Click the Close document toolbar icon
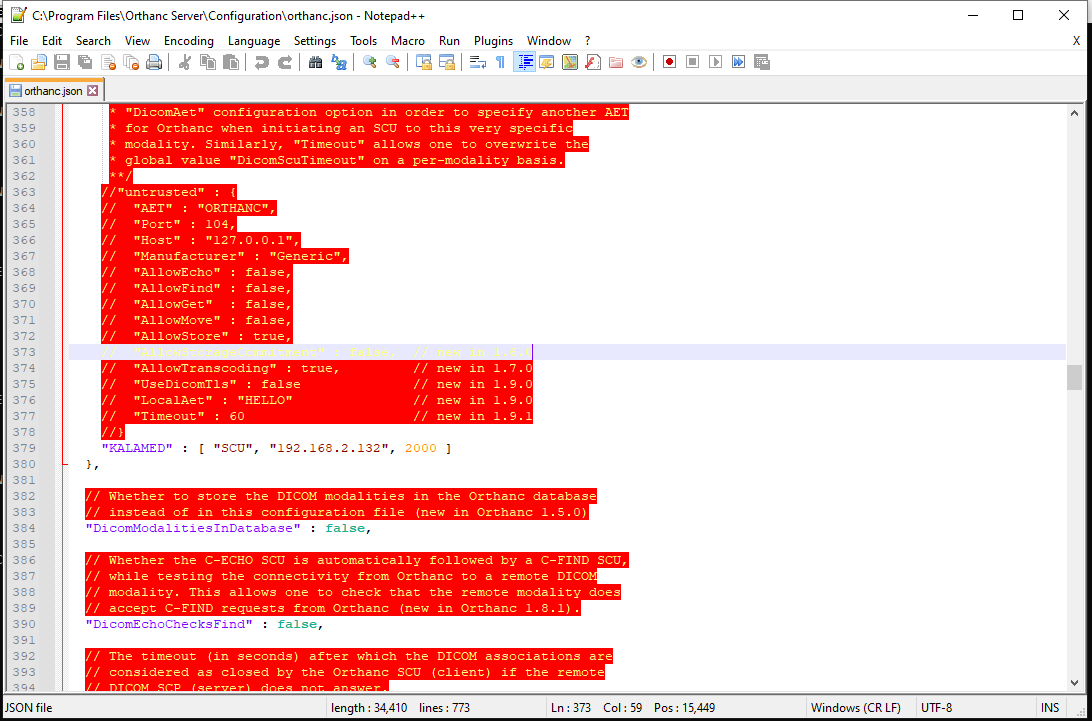 pos(108,62)
